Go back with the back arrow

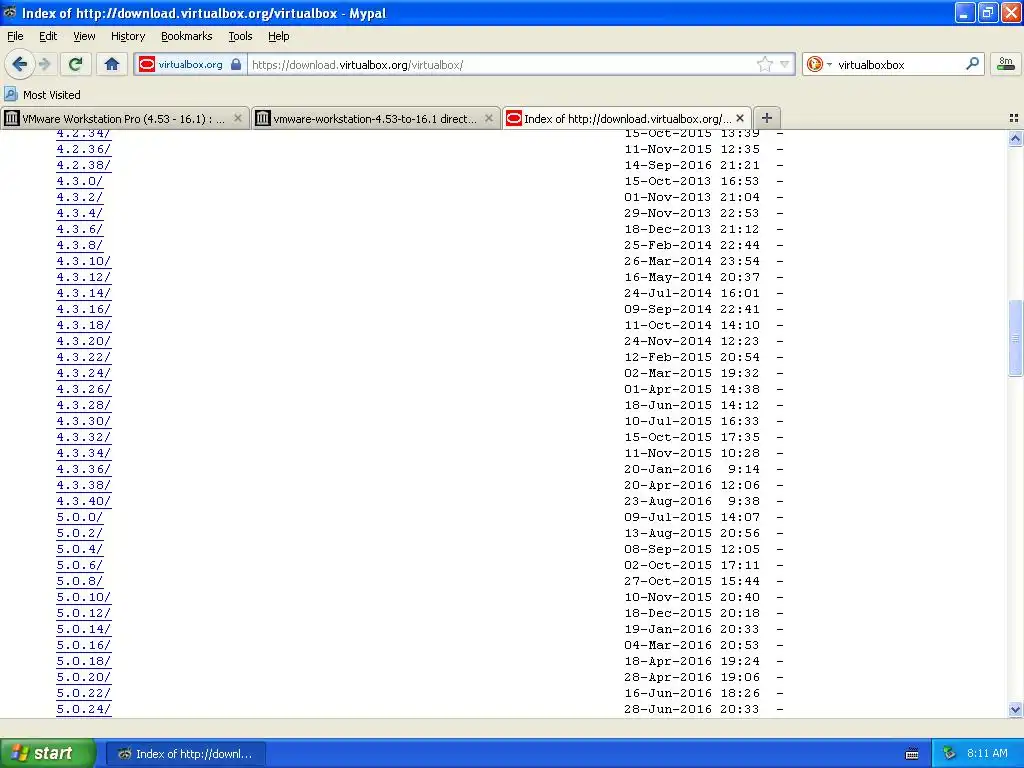tap(20, 64)
